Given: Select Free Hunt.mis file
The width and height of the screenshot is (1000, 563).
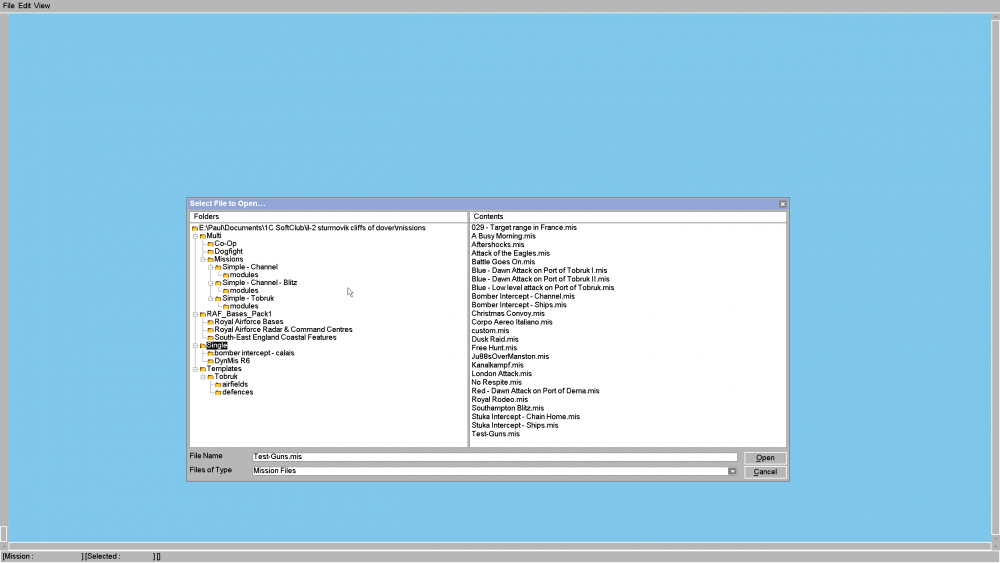Looking at the screenshot, I should click(494, 348).
